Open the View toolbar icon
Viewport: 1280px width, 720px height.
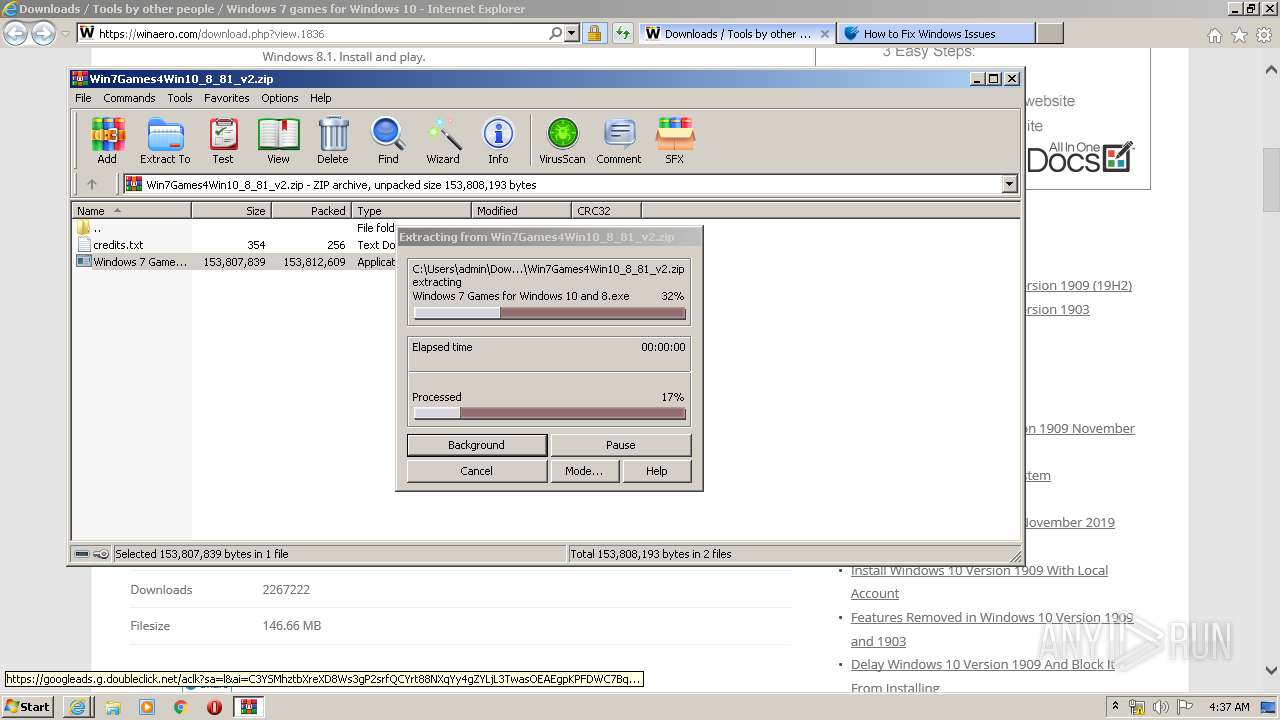(278, 140)
